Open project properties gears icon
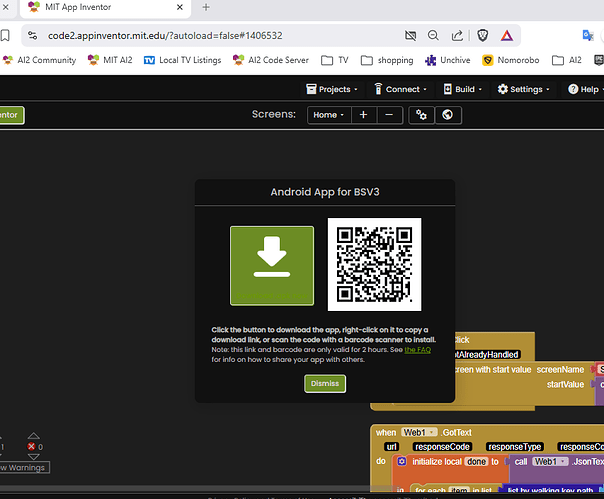This screenshot has height=499, width=604. pos(421,115)
